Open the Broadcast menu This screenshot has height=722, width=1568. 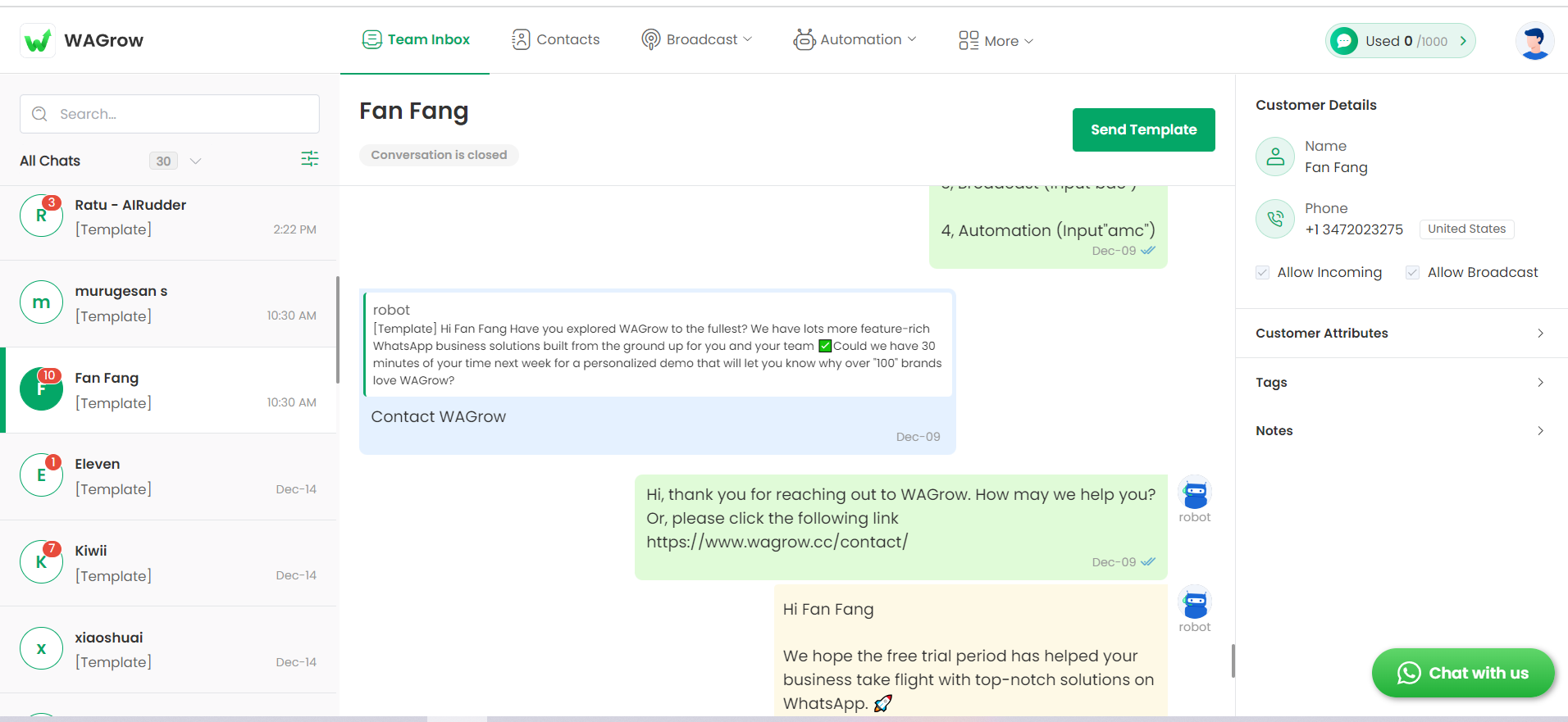(x=697, y=39)
